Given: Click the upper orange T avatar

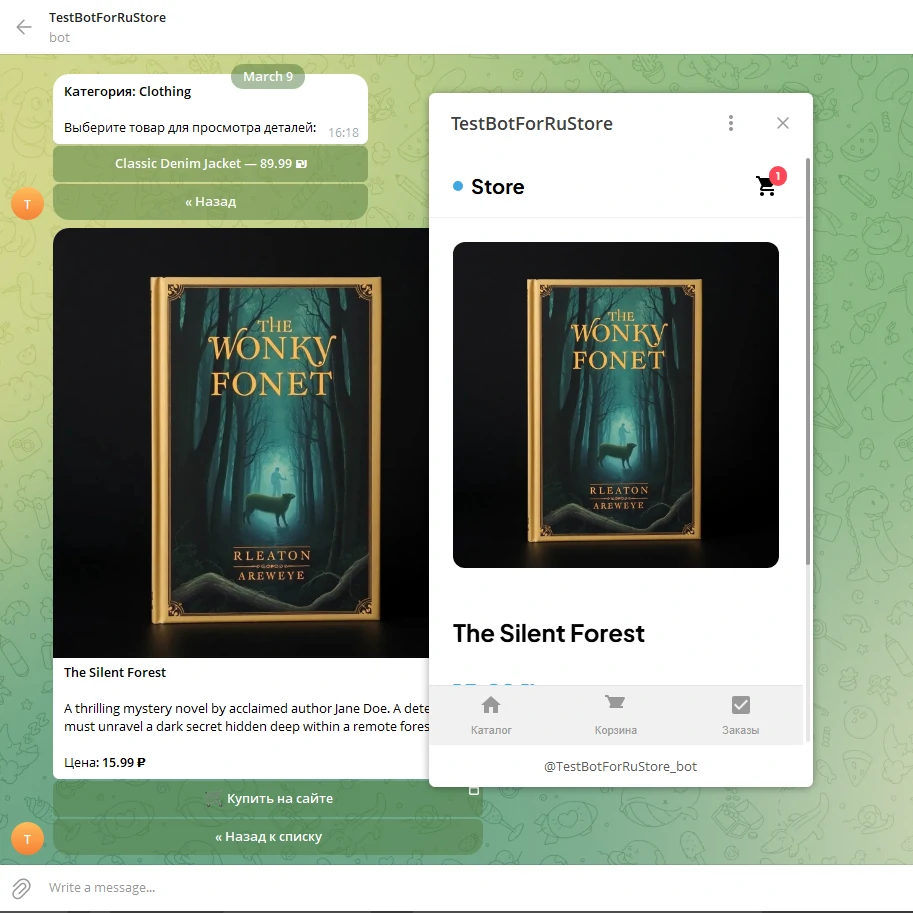Looking at the screenshot, I should 27,203.
